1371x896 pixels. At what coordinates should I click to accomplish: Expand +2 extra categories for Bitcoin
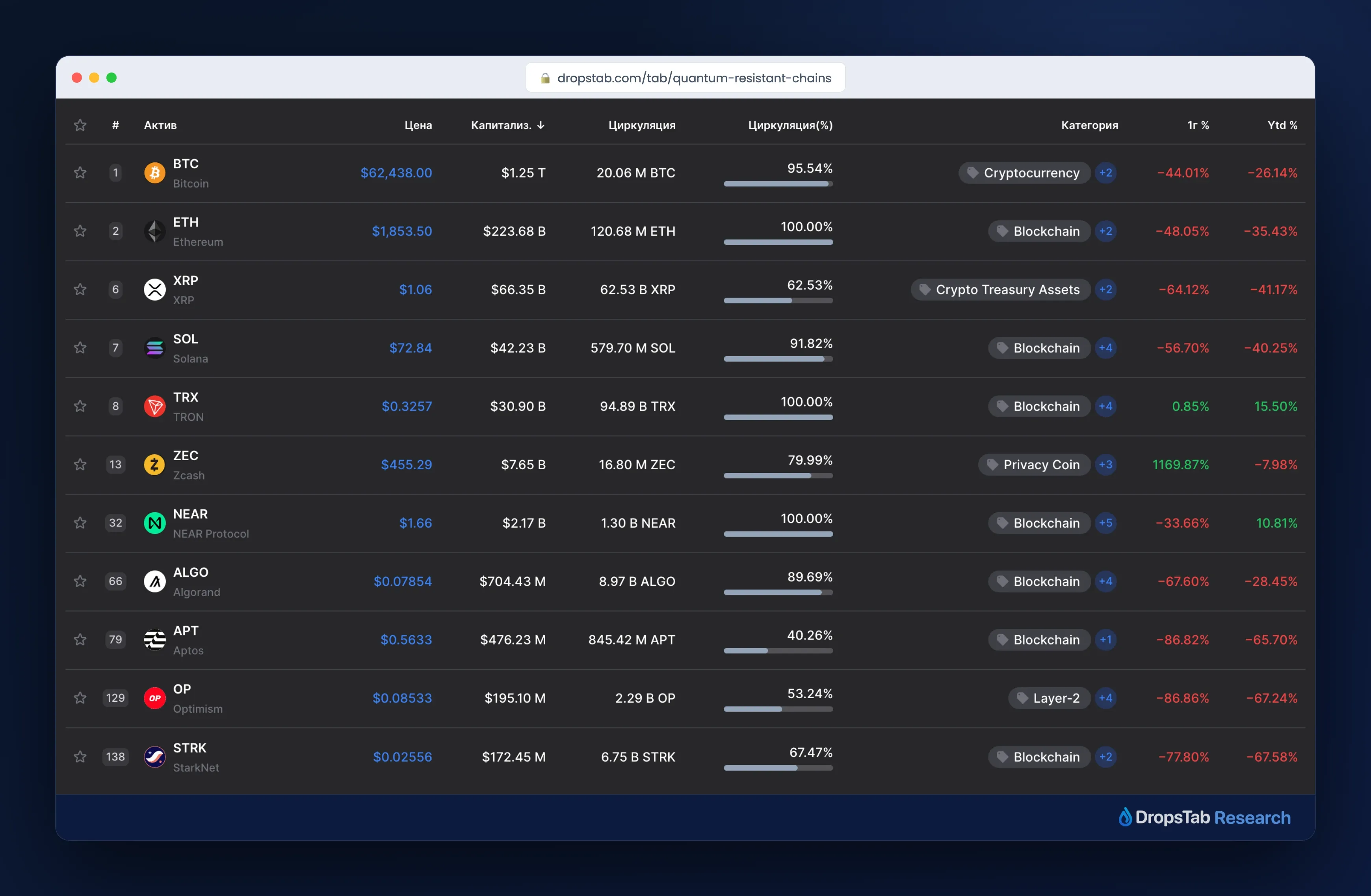tap(1105, 173)
